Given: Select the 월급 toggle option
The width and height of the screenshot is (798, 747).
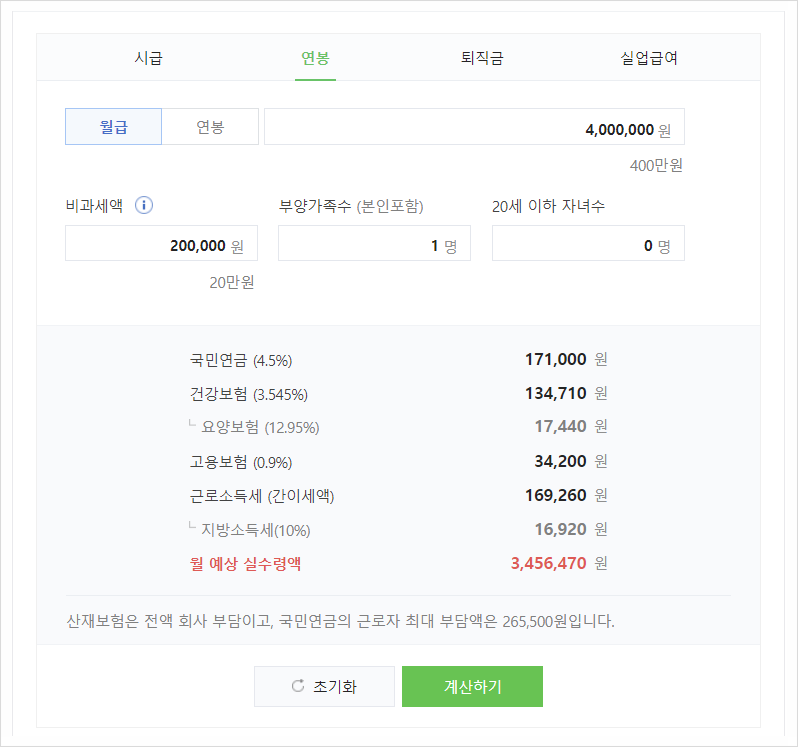Looking at the screenshot, I should tap(113, 127).
